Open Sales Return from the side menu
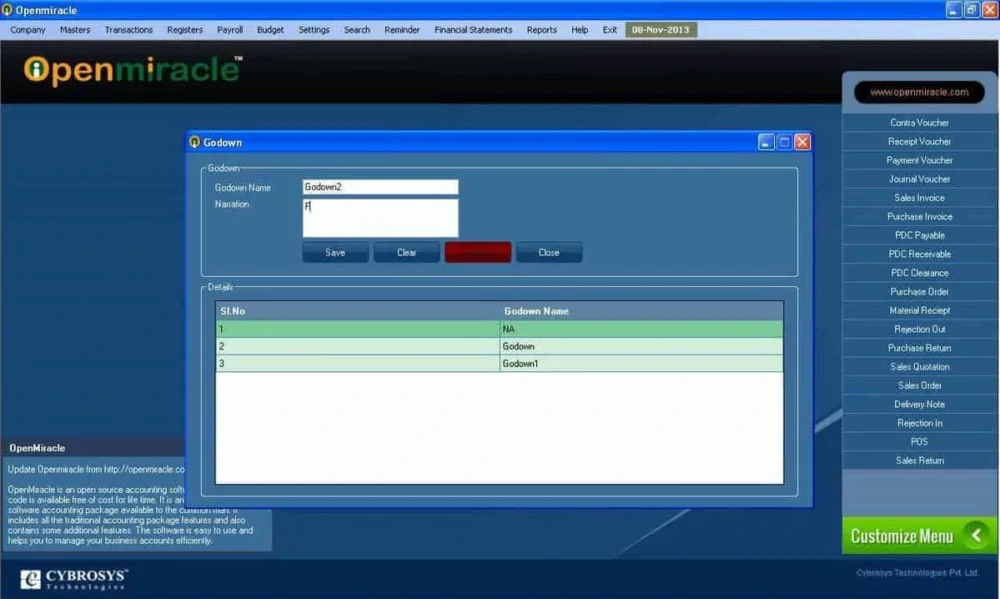The image size is (1000, 599). [x=919, y=461]
